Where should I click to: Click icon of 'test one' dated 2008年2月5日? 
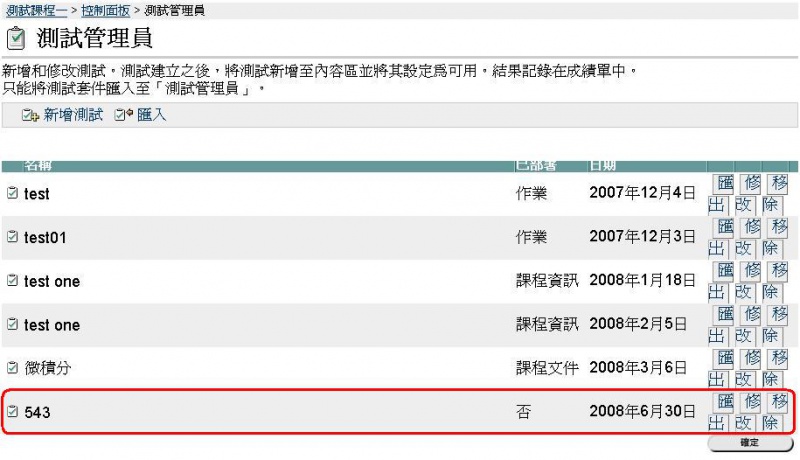(x=12, y=325)
